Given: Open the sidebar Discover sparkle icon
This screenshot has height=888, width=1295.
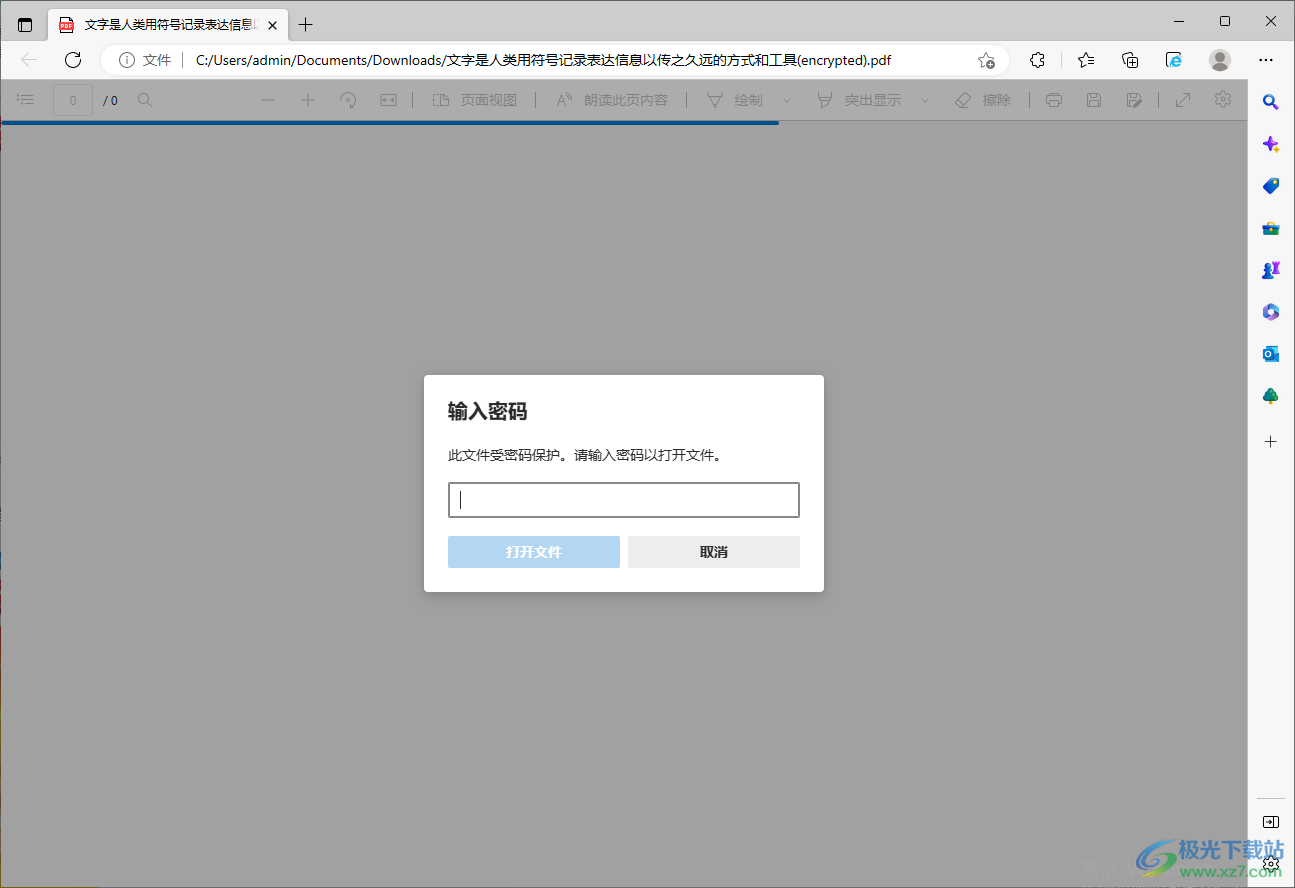Looking at the screenshot, I should [1271, 144].
